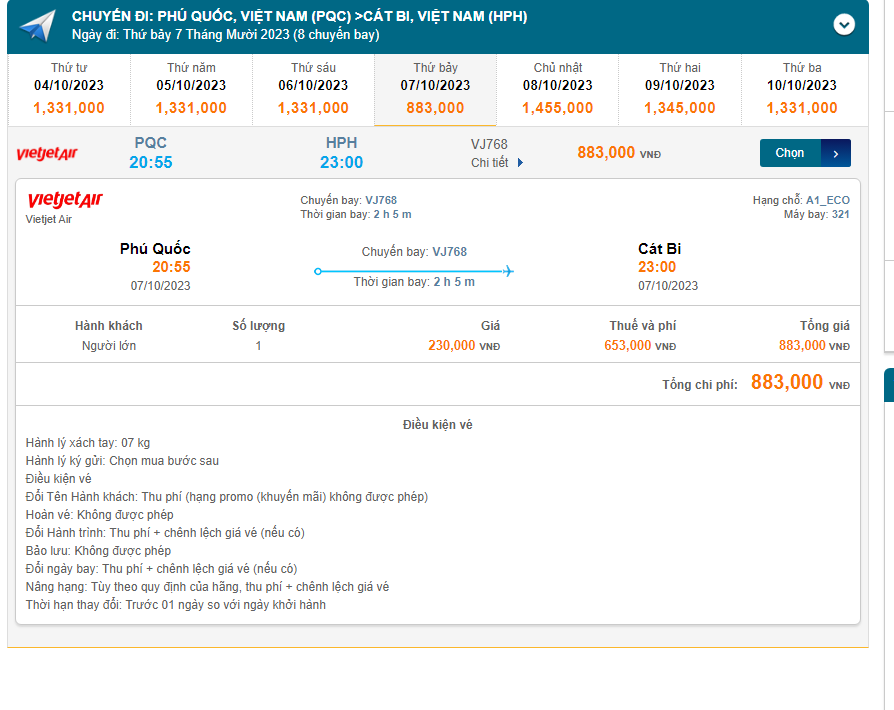The image size is (894, 710).
Task: Switch to Thứ sáu 06/10/2023 date tab
Action: 313,88
